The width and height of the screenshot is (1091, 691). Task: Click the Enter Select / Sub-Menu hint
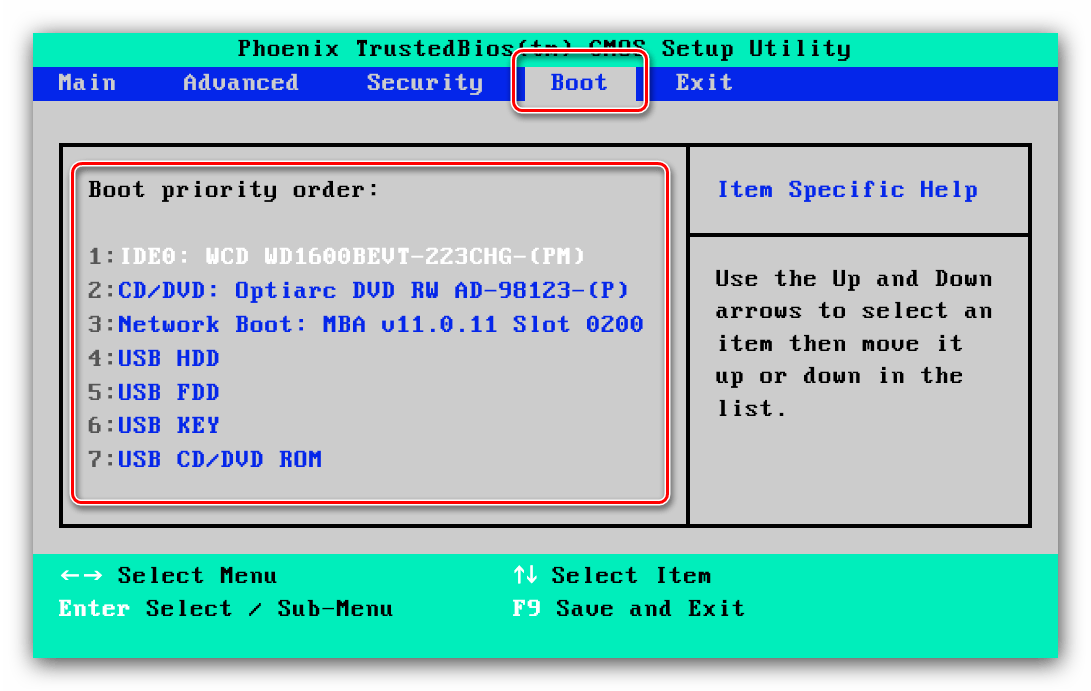[x=225, y=609]
